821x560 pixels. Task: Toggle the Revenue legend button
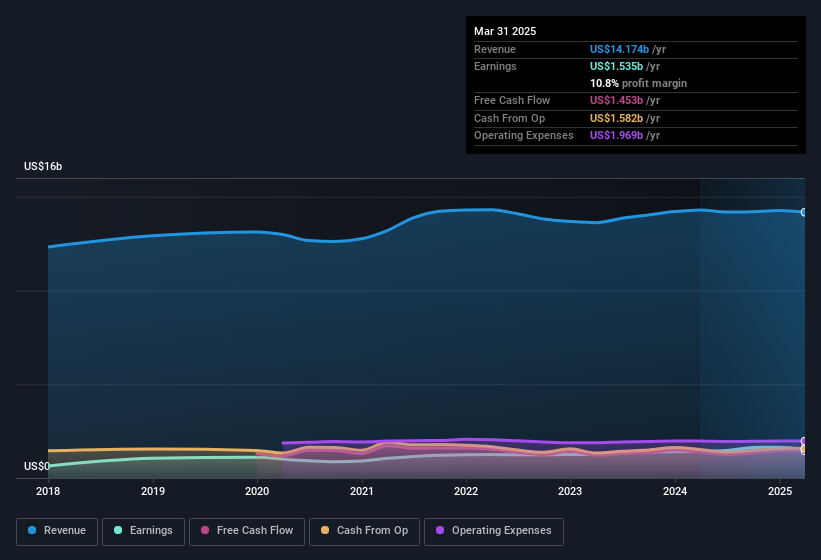[x=57, y=532]
